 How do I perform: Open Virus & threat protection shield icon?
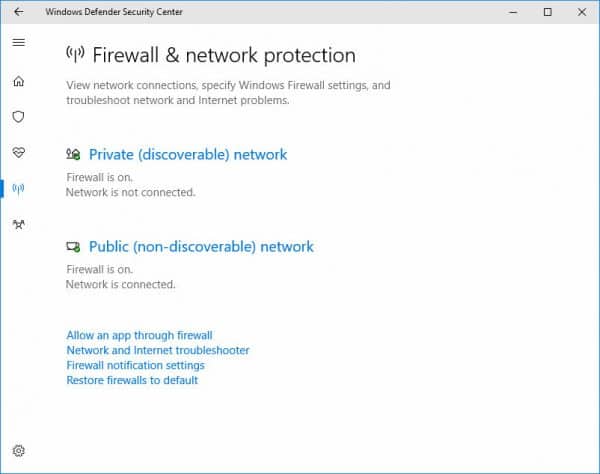pyautogui.click(x=18, y=117)
